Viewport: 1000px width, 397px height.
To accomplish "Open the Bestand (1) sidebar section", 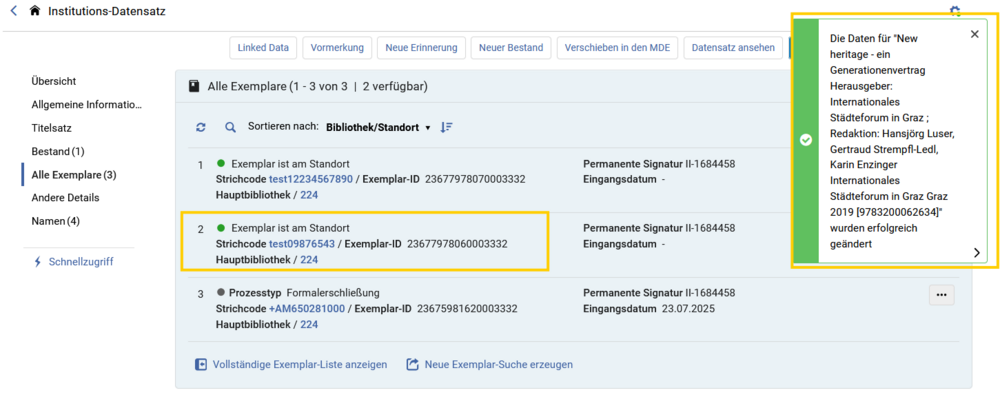I will click(58, 152).
